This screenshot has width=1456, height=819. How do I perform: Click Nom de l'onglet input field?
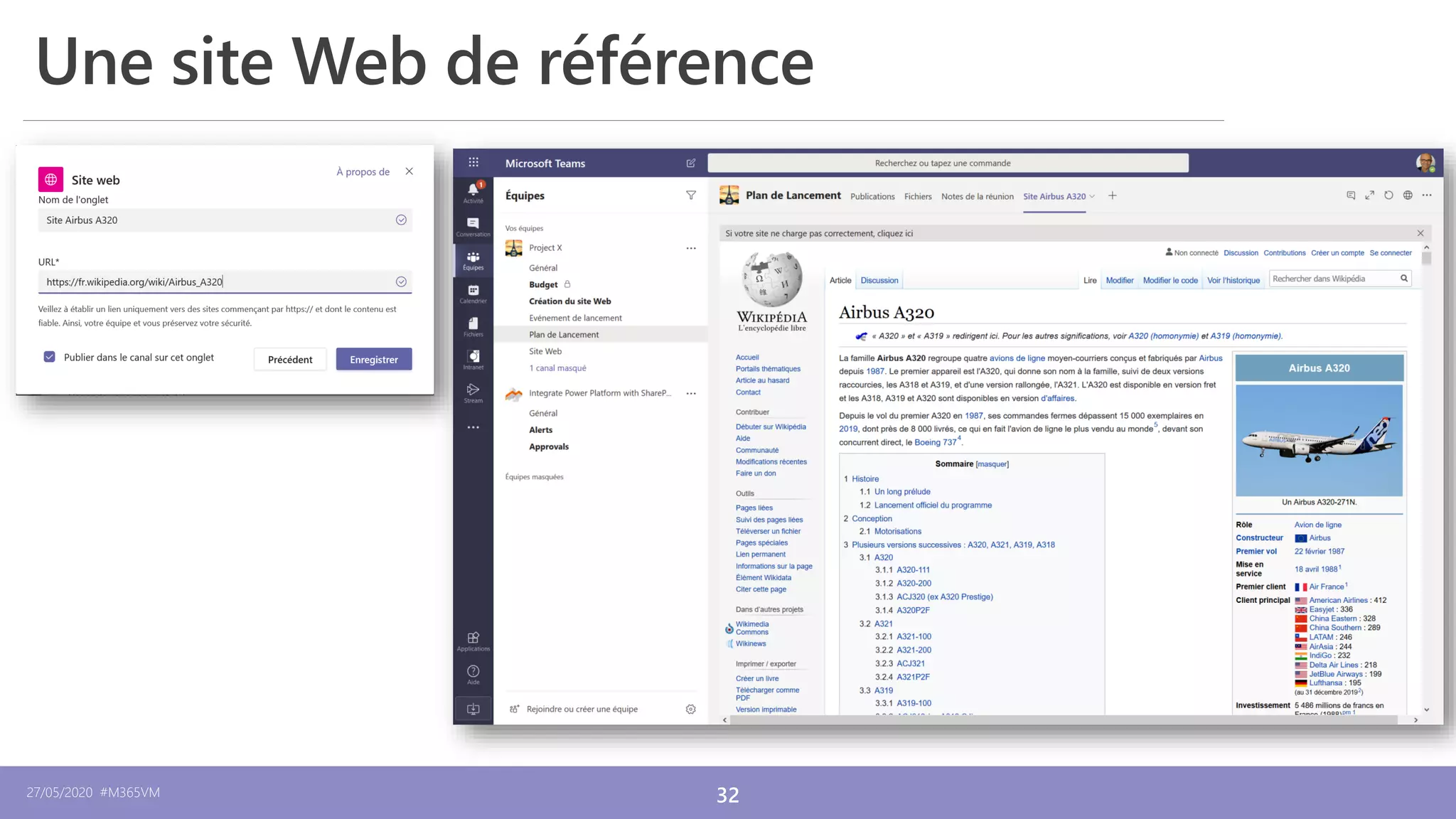pos(225,220)
